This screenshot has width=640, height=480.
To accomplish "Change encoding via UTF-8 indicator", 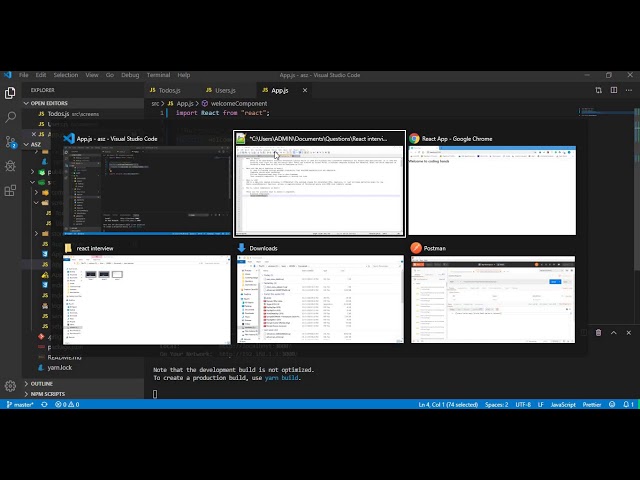I will click(523, 404).
